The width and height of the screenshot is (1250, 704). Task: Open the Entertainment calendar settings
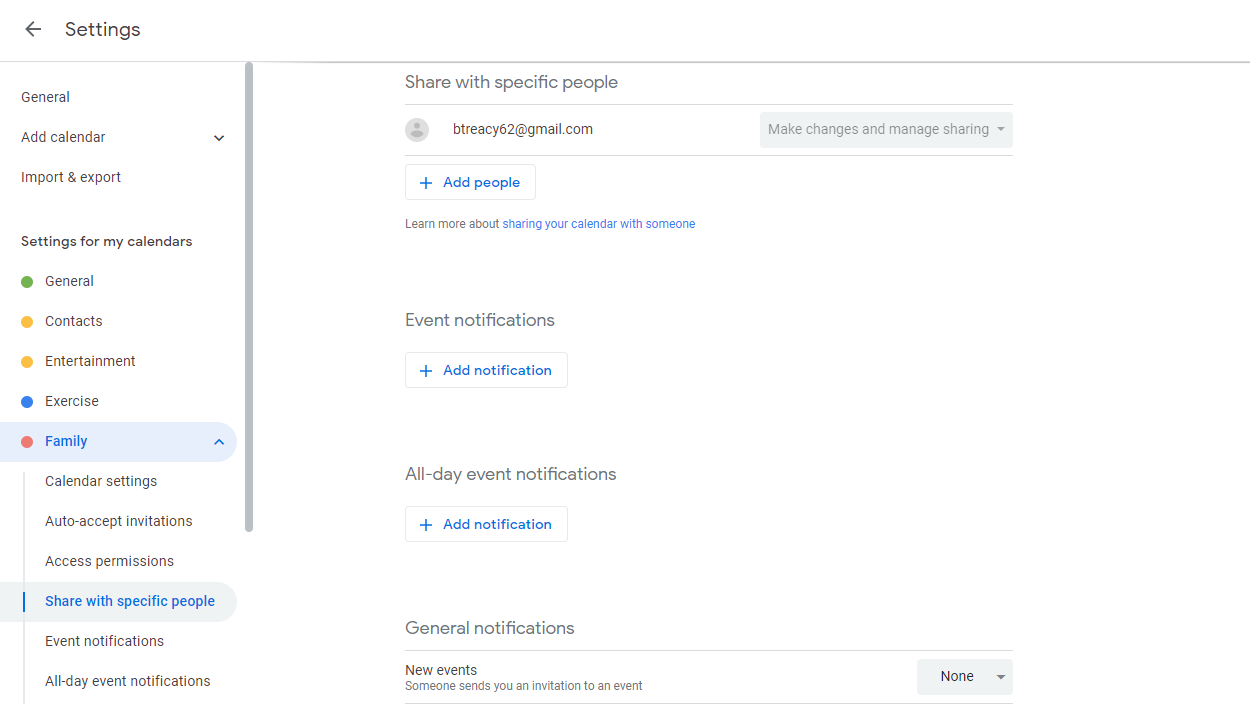(90, 361)
